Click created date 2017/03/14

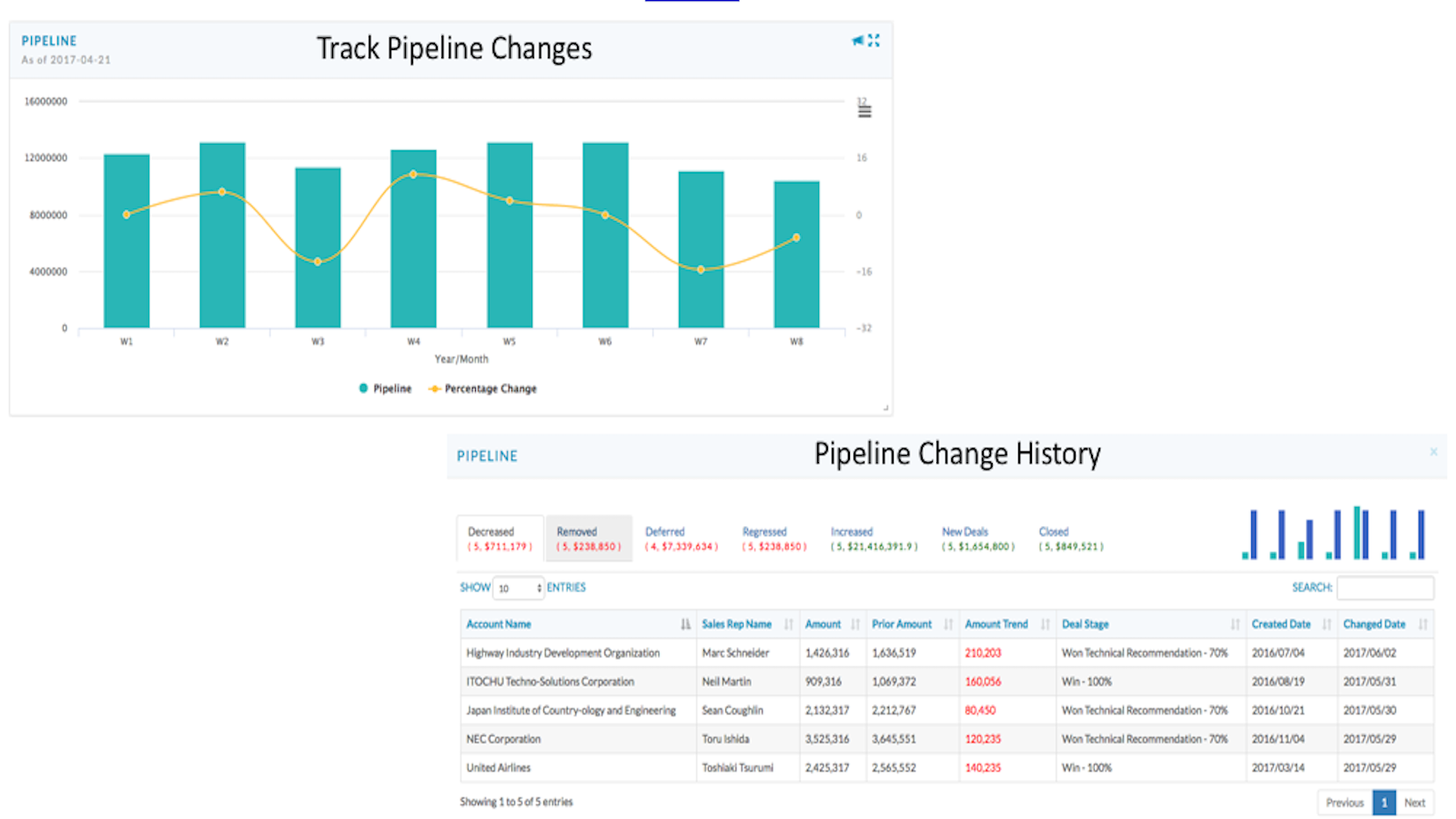(1278, 768)
